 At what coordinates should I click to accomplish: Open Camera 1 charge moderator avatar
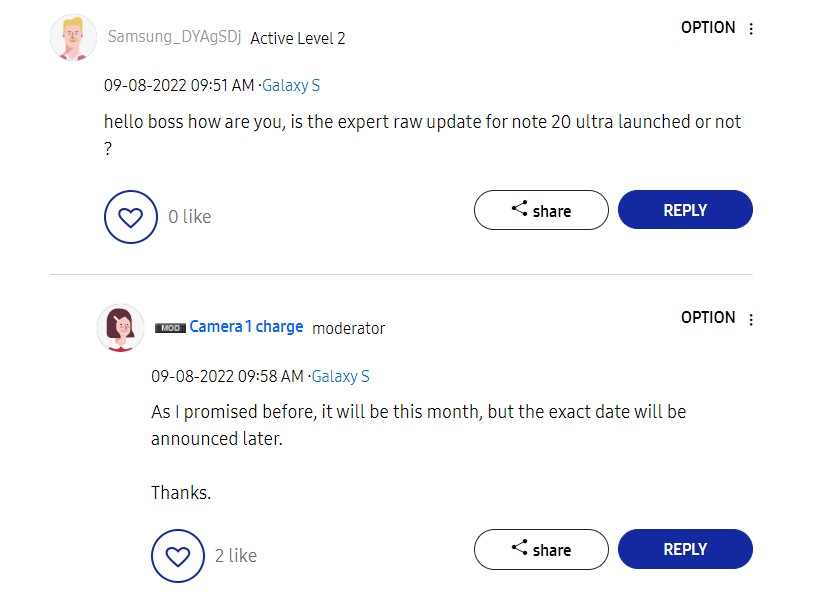(120, 328)
